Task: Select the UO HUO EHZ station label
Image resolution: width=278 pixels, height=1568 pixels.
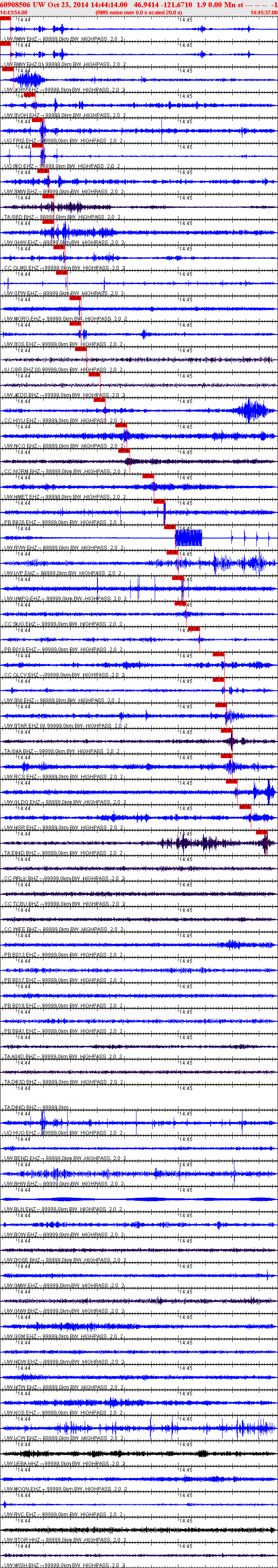Action: coord(63,1133)
